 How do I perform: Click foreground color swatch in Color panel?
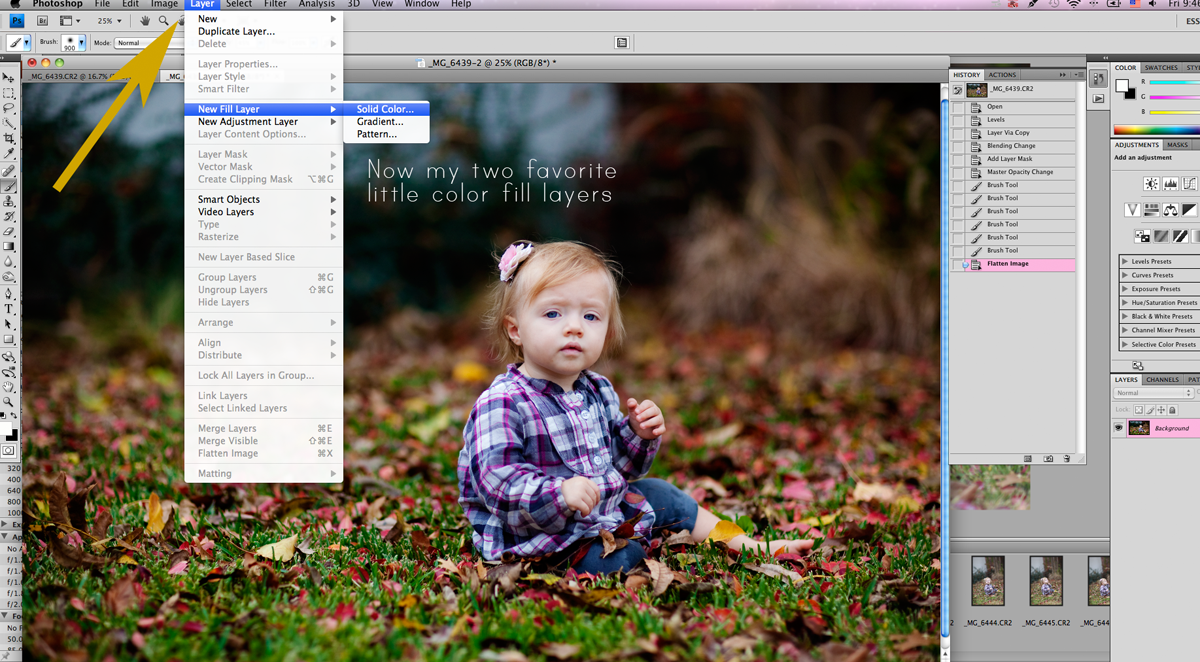coord(1122,85)
